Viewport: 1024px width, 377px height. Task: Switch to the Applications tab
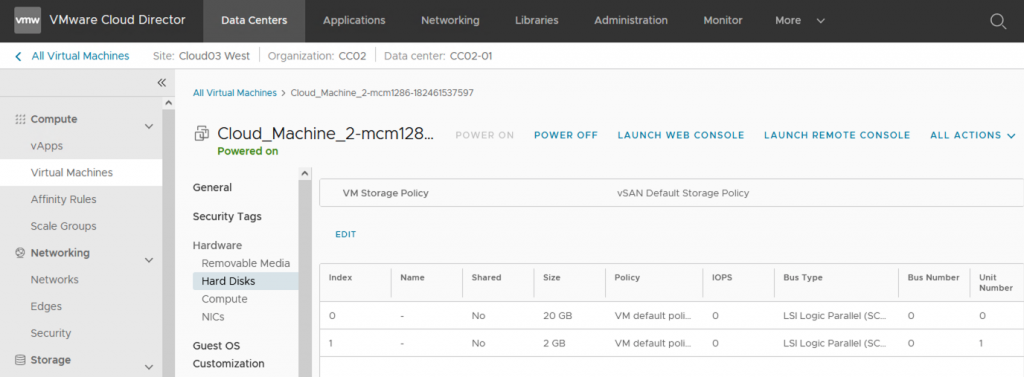tap(354, 20)
